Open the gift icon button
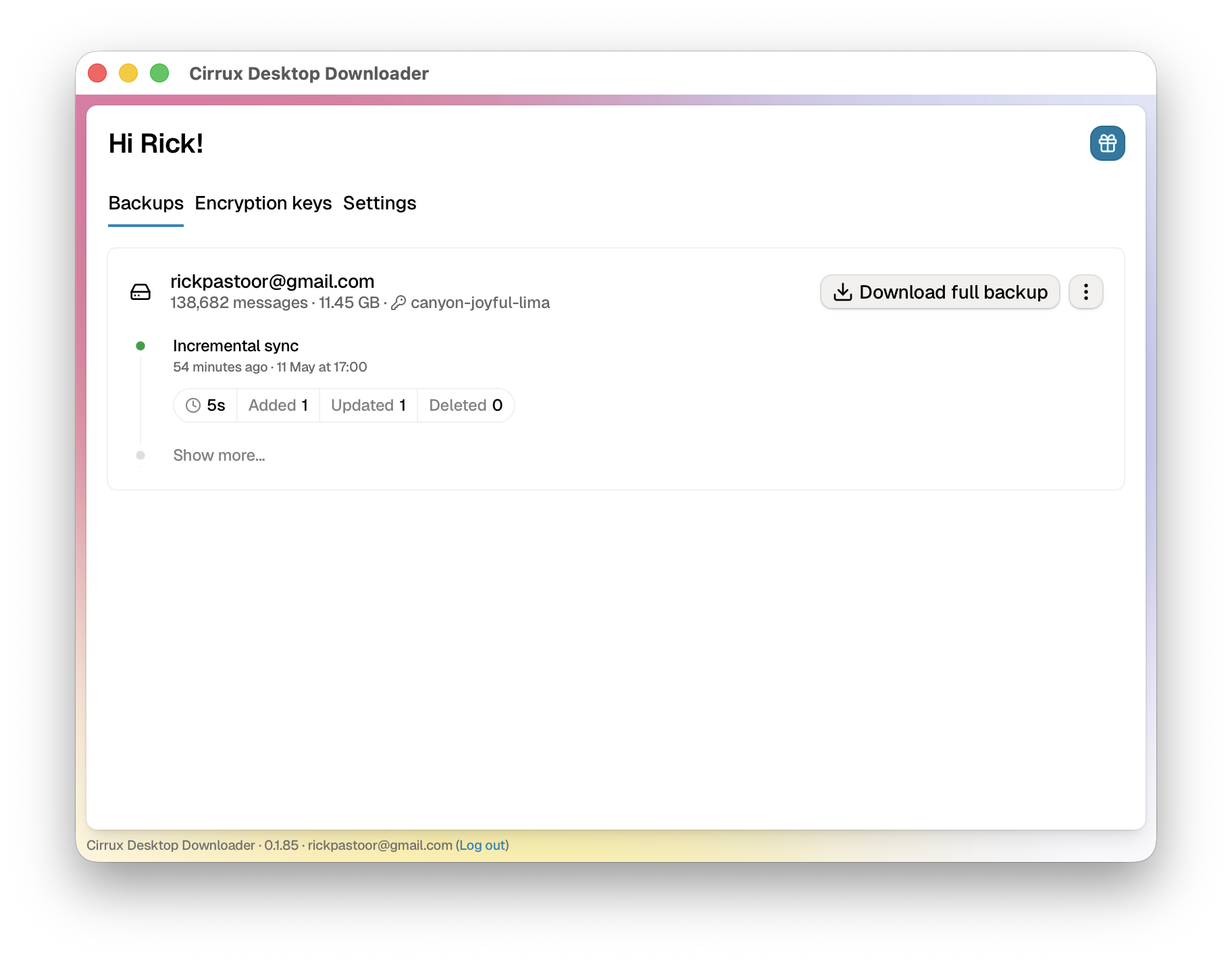Viewport: 1232px width, 962px height. click(1107, 143)
